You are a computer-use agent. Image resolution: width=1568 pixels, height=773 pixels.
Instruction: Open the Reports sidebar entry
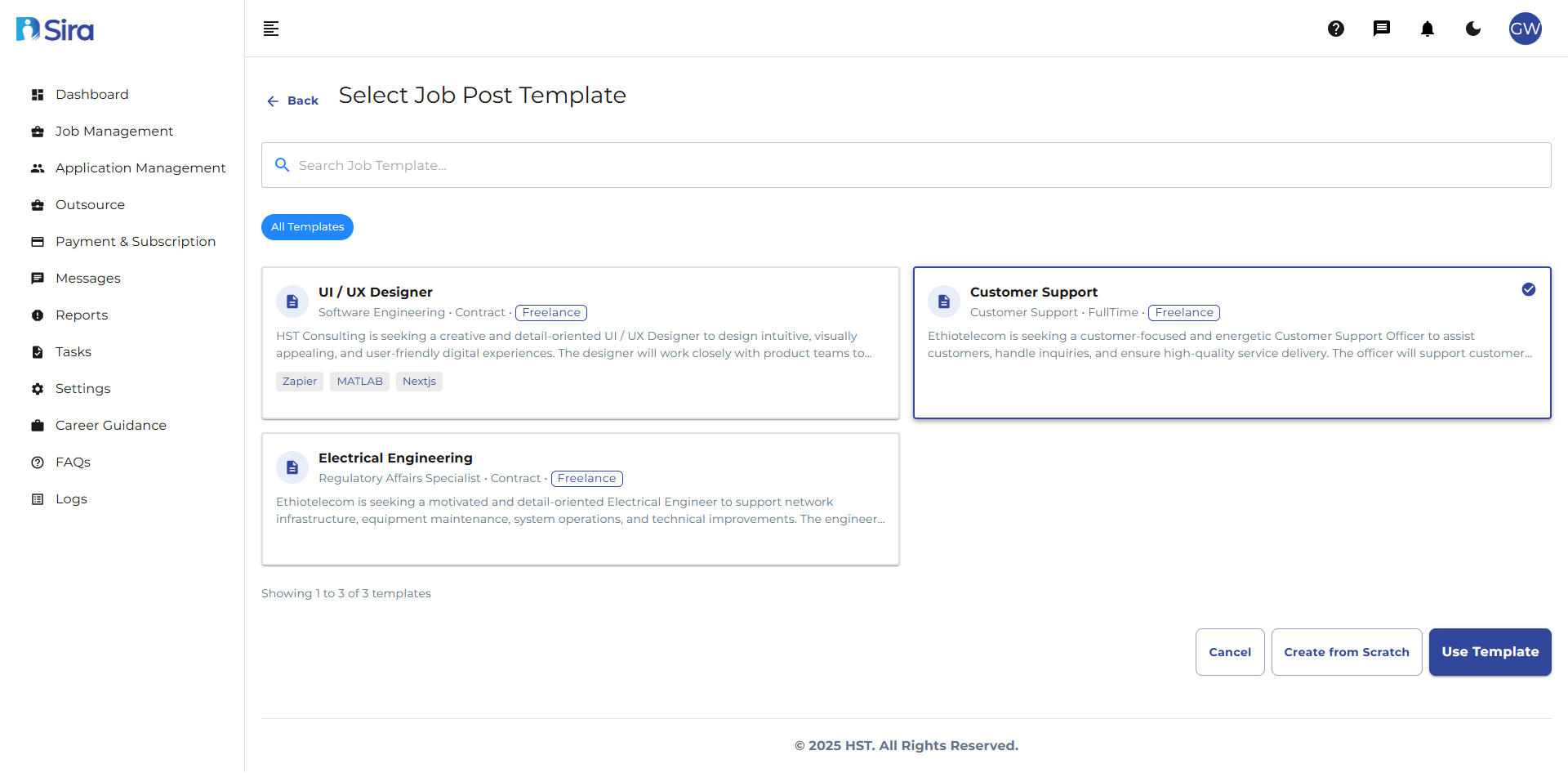coord(82,315)
